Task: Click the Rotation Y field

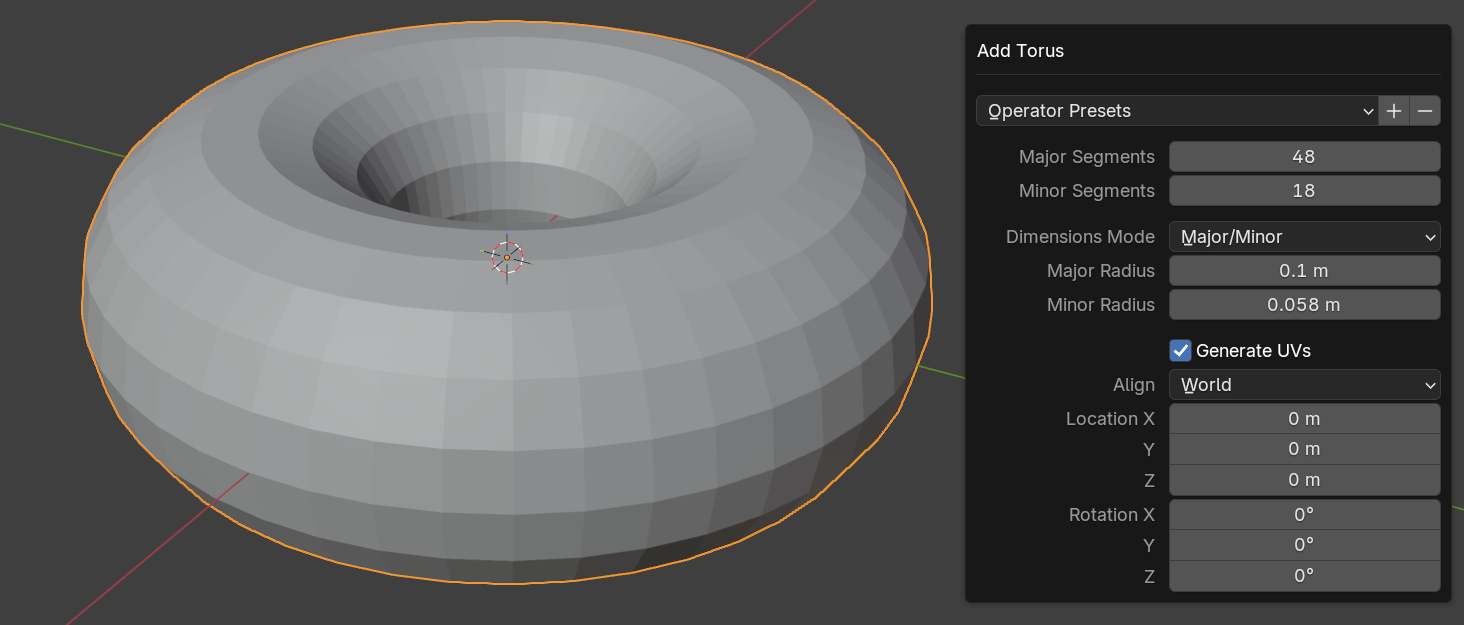Action: [x=1304, y=545]
